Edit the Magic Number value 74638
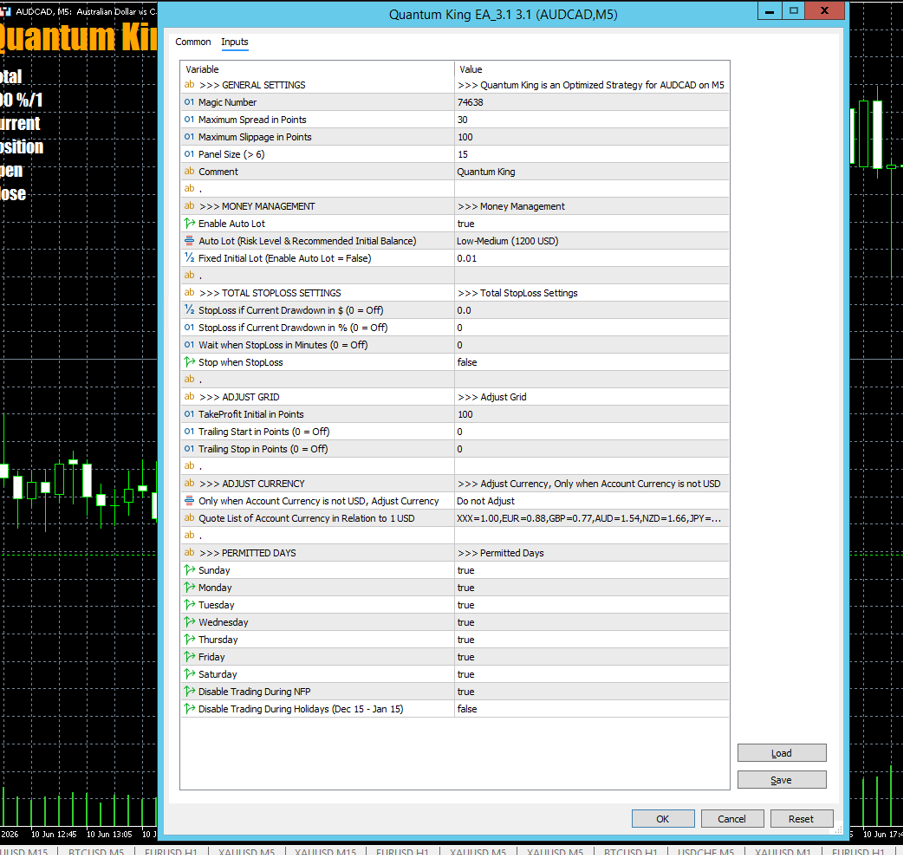This screenshot has height=855, width=903. click(x=591, y=102)
